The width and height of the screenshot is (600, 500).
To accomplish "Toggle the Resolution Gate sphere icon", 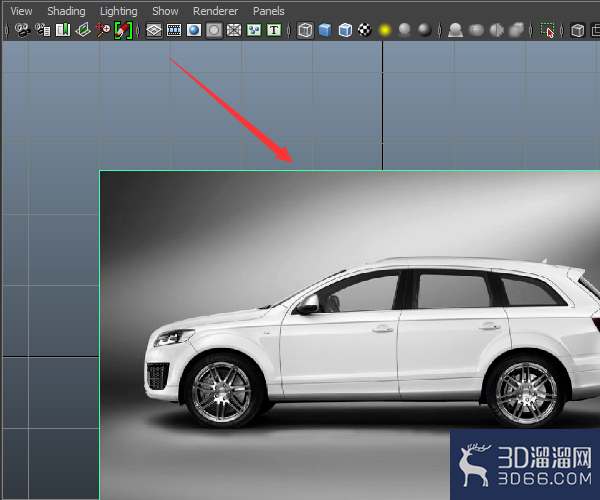I will pyautogui.click(x=194, y=30).
